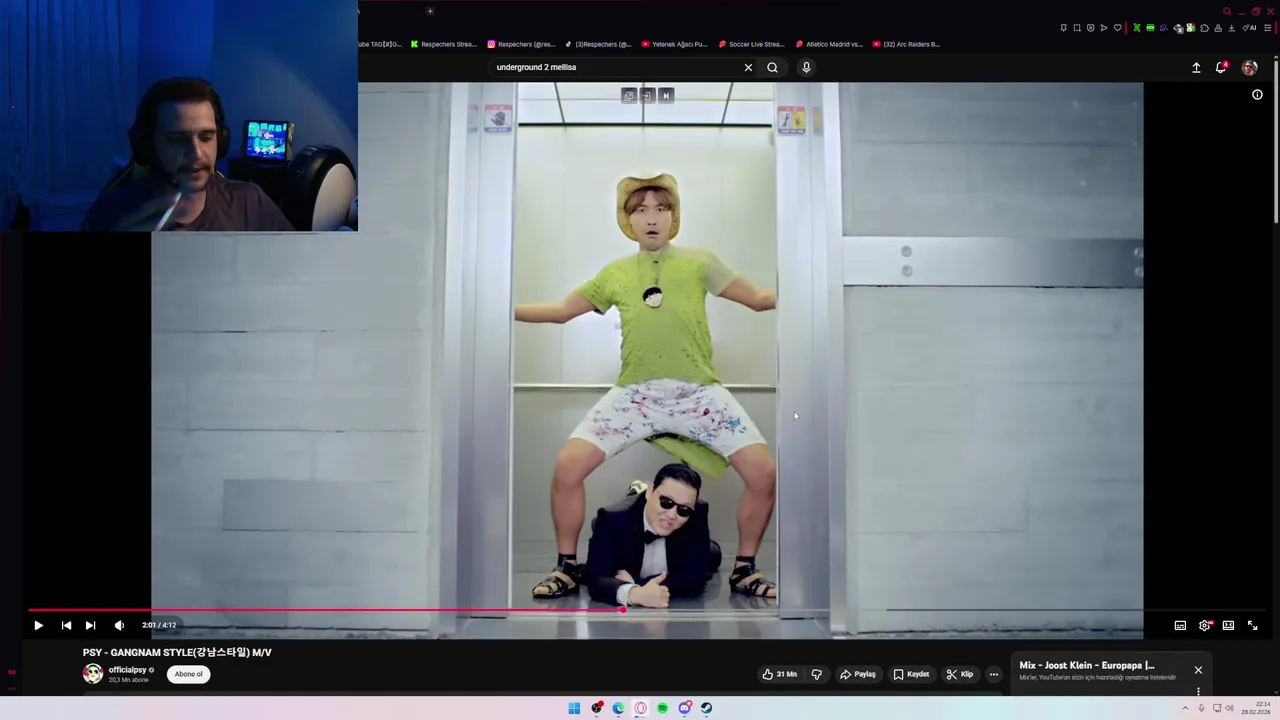Image resolution: width=1280 pixels, height=720 pixels.
Task: Open the player settings gear
Action: (x=1204, y=625)
